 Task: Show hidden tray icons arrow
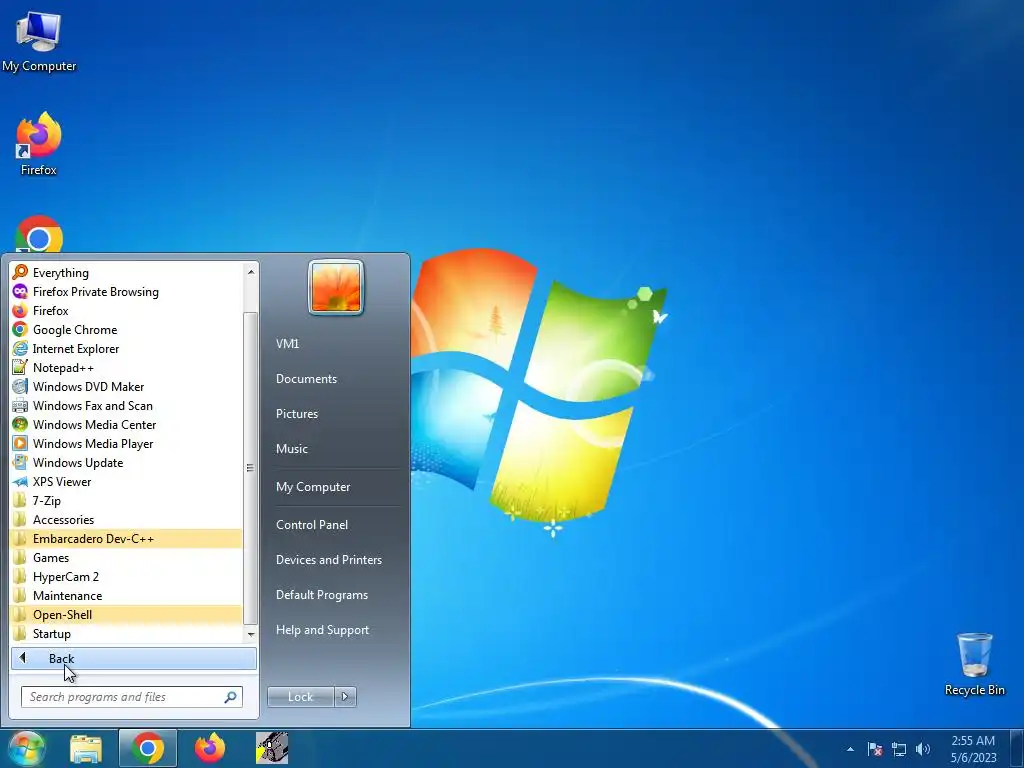pyautogui.click(x=850, y=749)
